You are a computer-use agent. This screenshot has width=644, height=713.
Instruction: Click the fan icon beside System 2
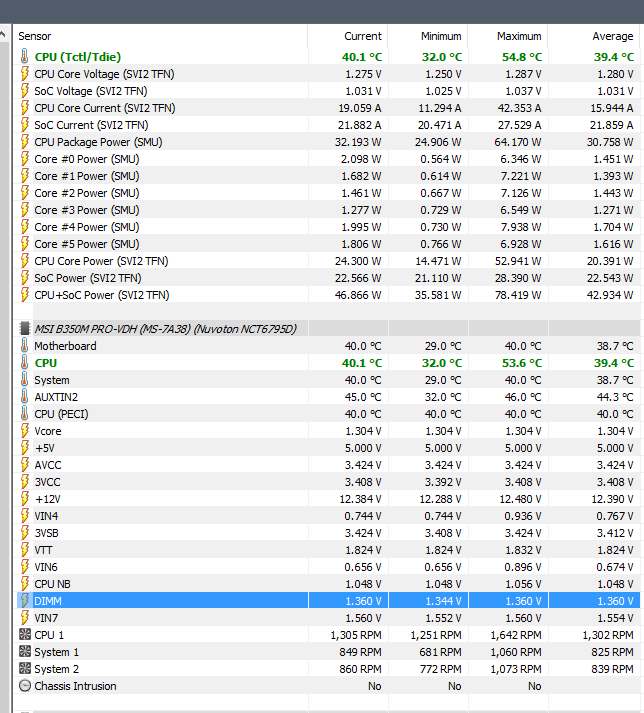(x=25, y=668)
